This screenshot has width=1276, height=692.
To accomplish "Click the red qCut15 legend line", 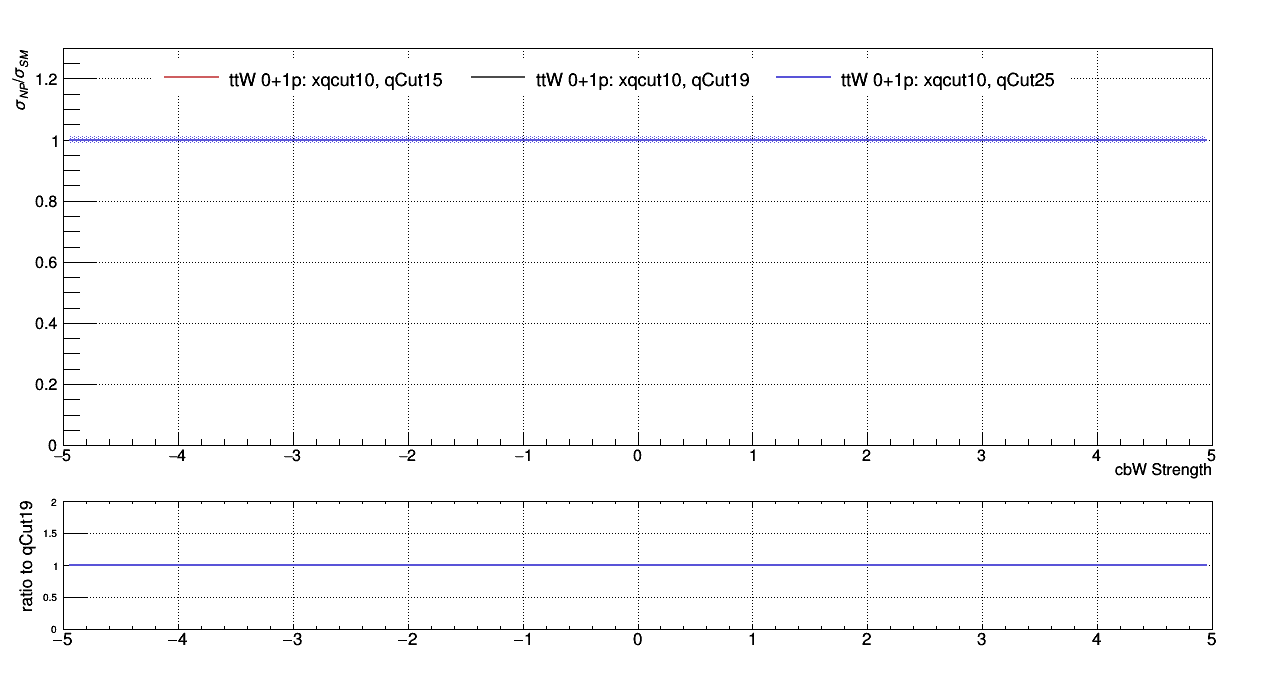I will (x=191, y=77).
